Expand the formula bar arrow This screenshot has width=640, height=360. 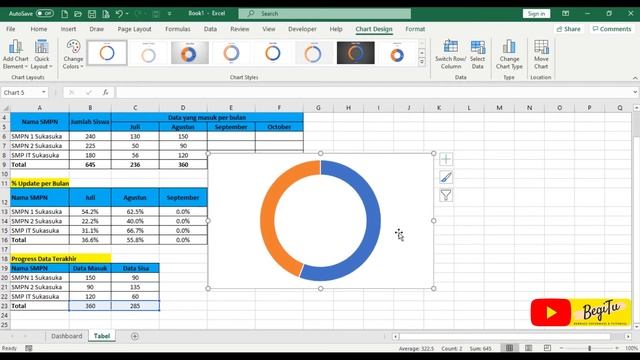(635, 93)
